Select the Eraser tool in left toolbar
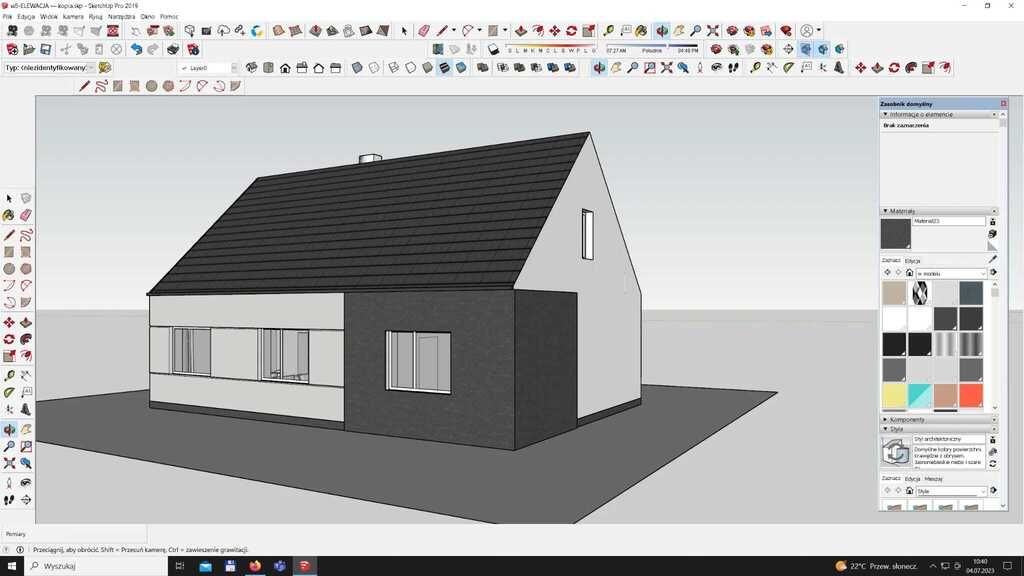This screenshot has width=1024, height=576. (26, 215)
